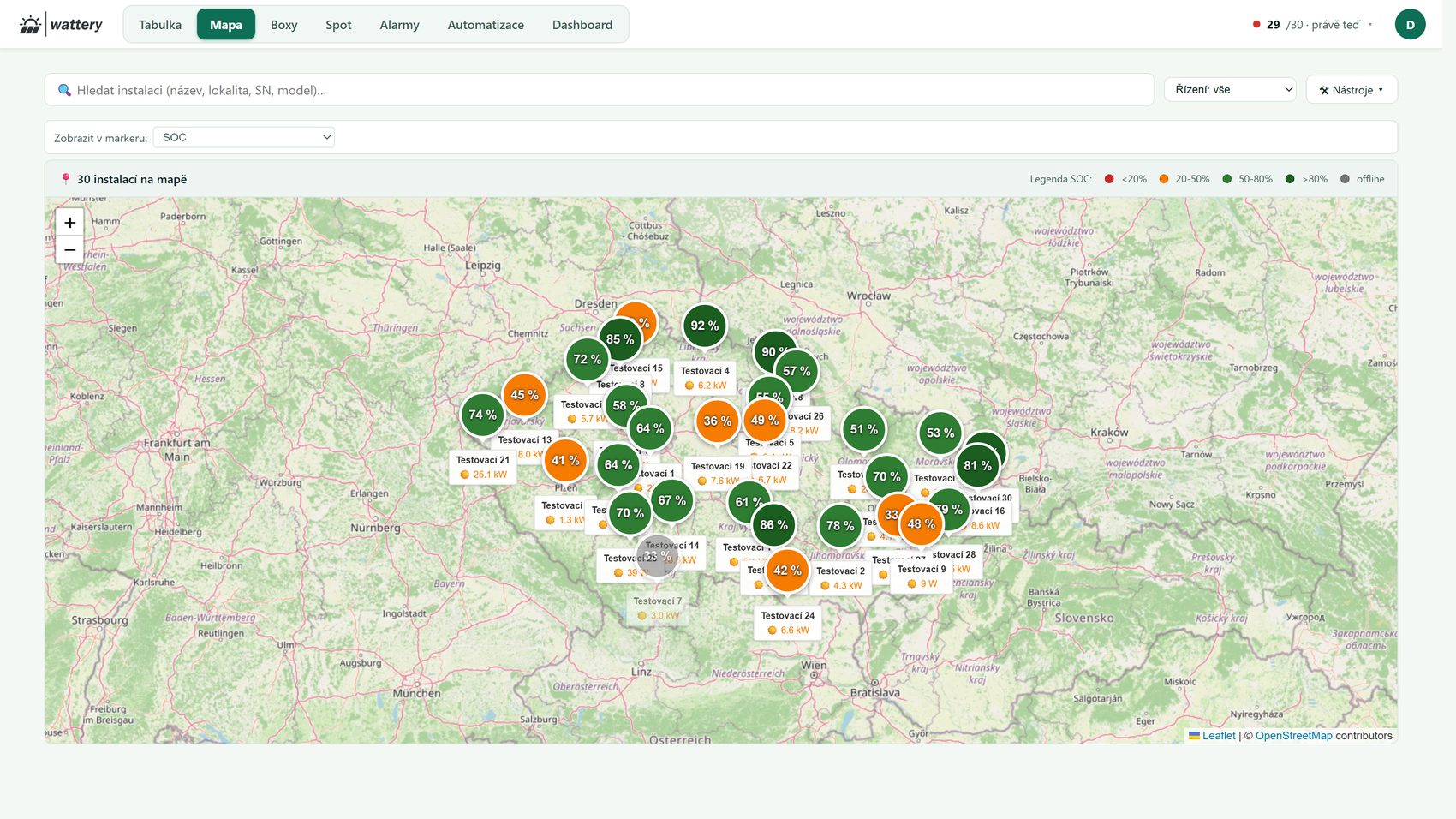Open the orange 48 % marker
Image resolution: width=1456 pixels, height=819 pixels.
pyautogui.click(x=921, y=524)
